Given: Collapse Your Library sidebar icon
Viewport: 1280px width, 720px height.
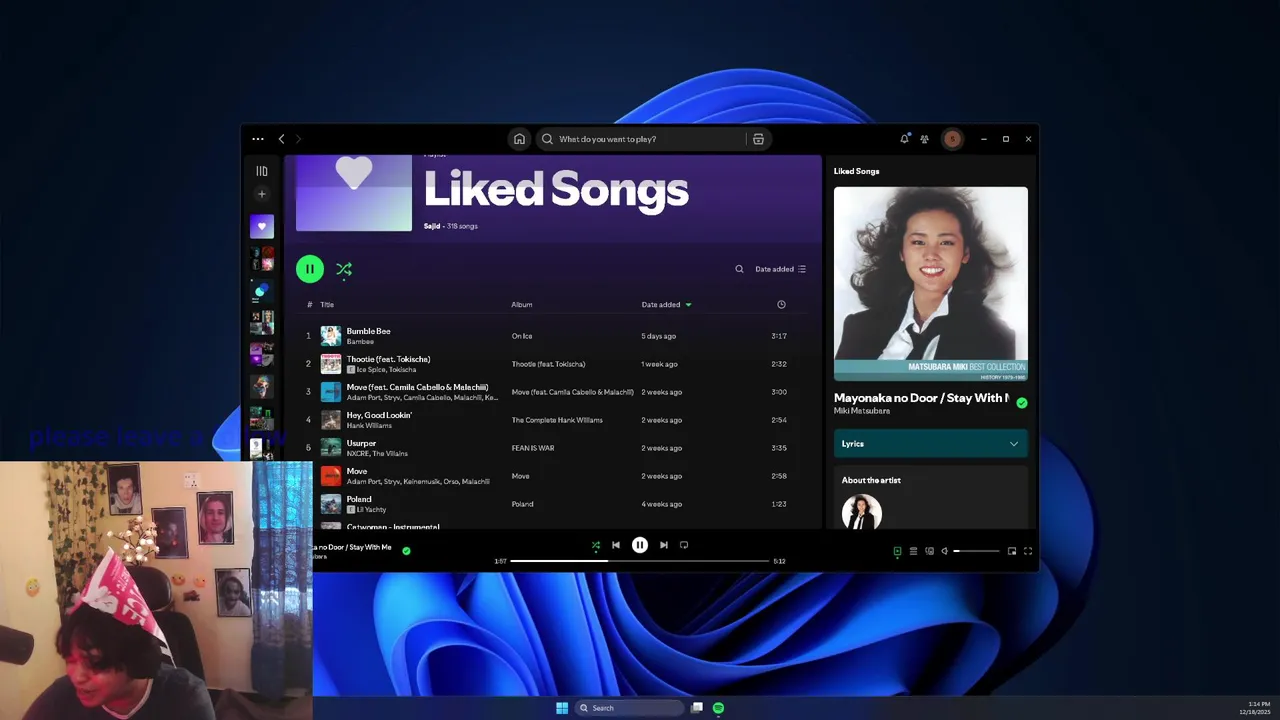Looking at the screenshot, I should point(262,171).
